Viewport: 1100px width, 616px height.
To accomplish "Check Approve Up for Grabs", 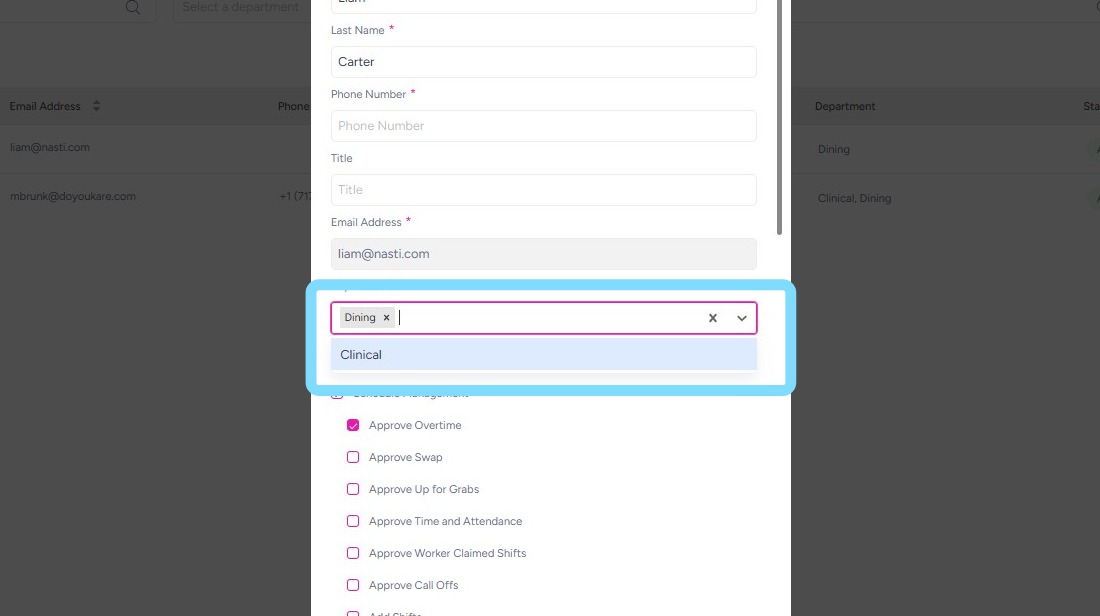I will [x=353, y=489].
